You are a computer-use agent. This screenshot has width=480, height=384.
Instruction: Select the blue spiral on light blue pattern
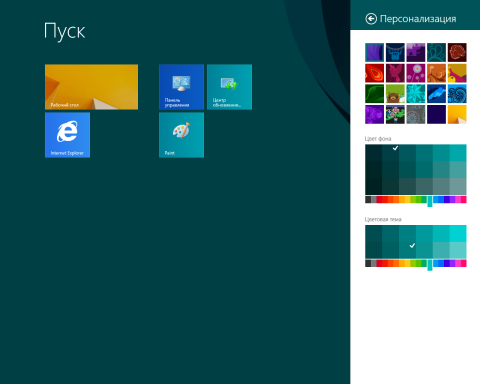(457, 94)
